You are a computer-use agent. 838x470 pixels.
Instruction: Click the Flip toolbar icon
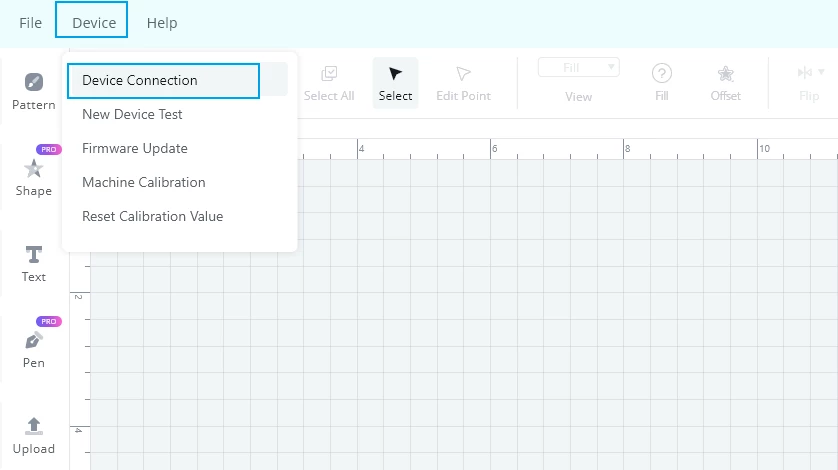click(x=805, y=72)
